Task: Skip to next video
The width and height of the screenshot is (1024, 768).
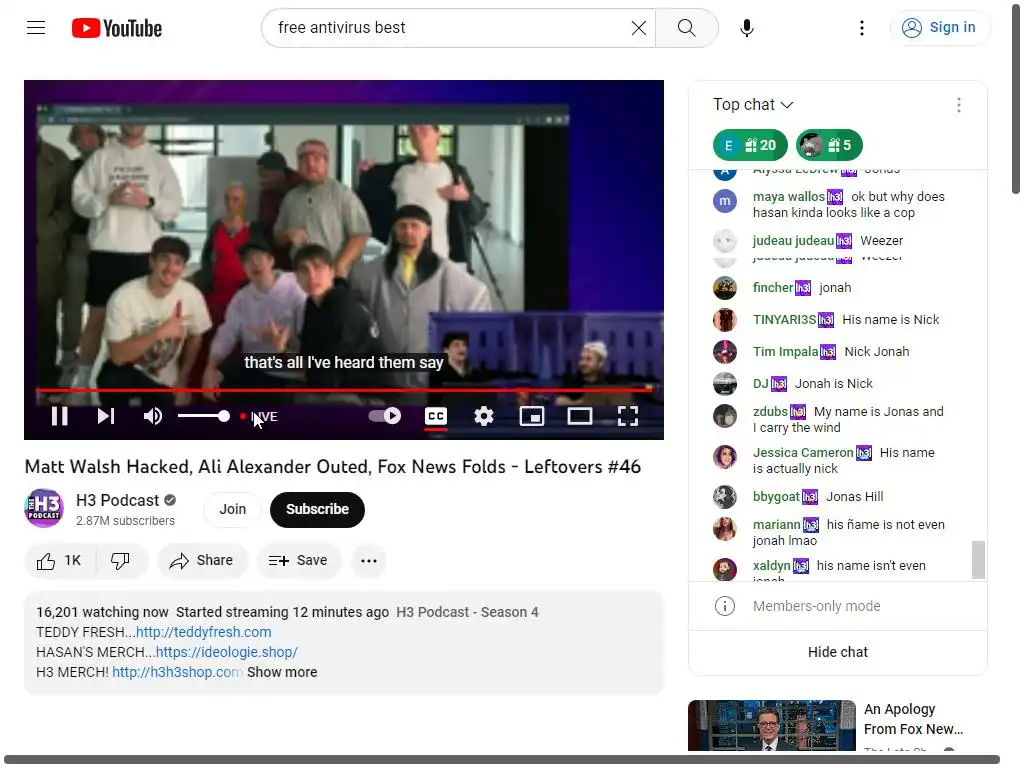Action: pyautogui.click(x=106, y=416)
